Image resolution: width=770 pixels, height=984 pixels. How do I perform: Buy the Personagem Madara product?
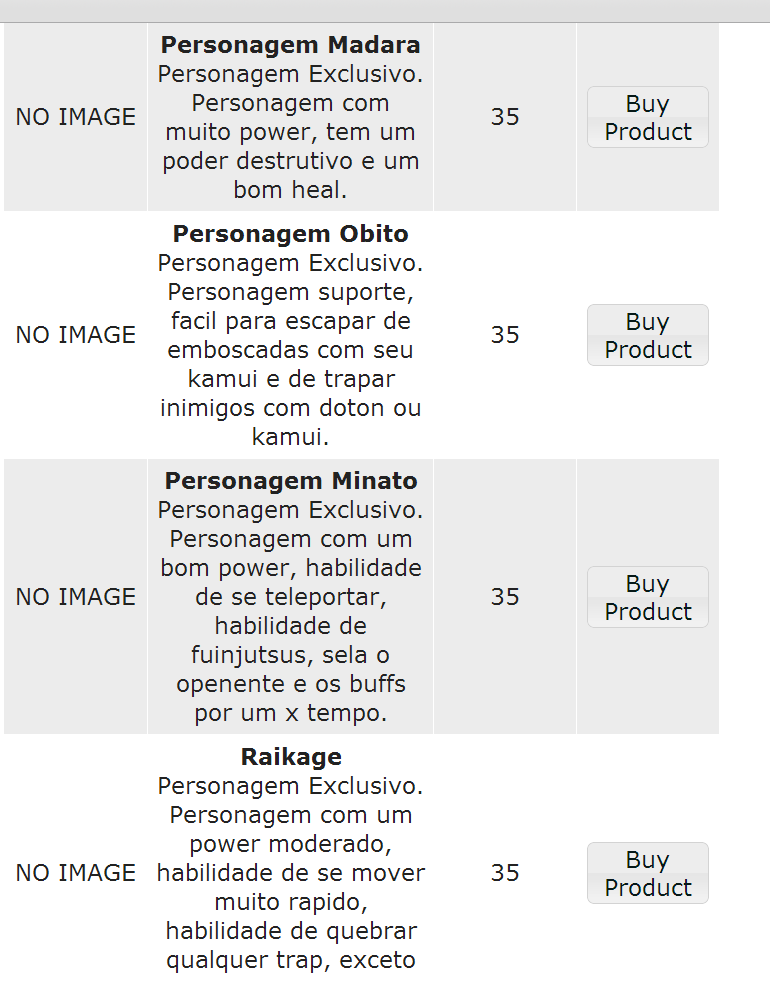[x=648, y=117]
